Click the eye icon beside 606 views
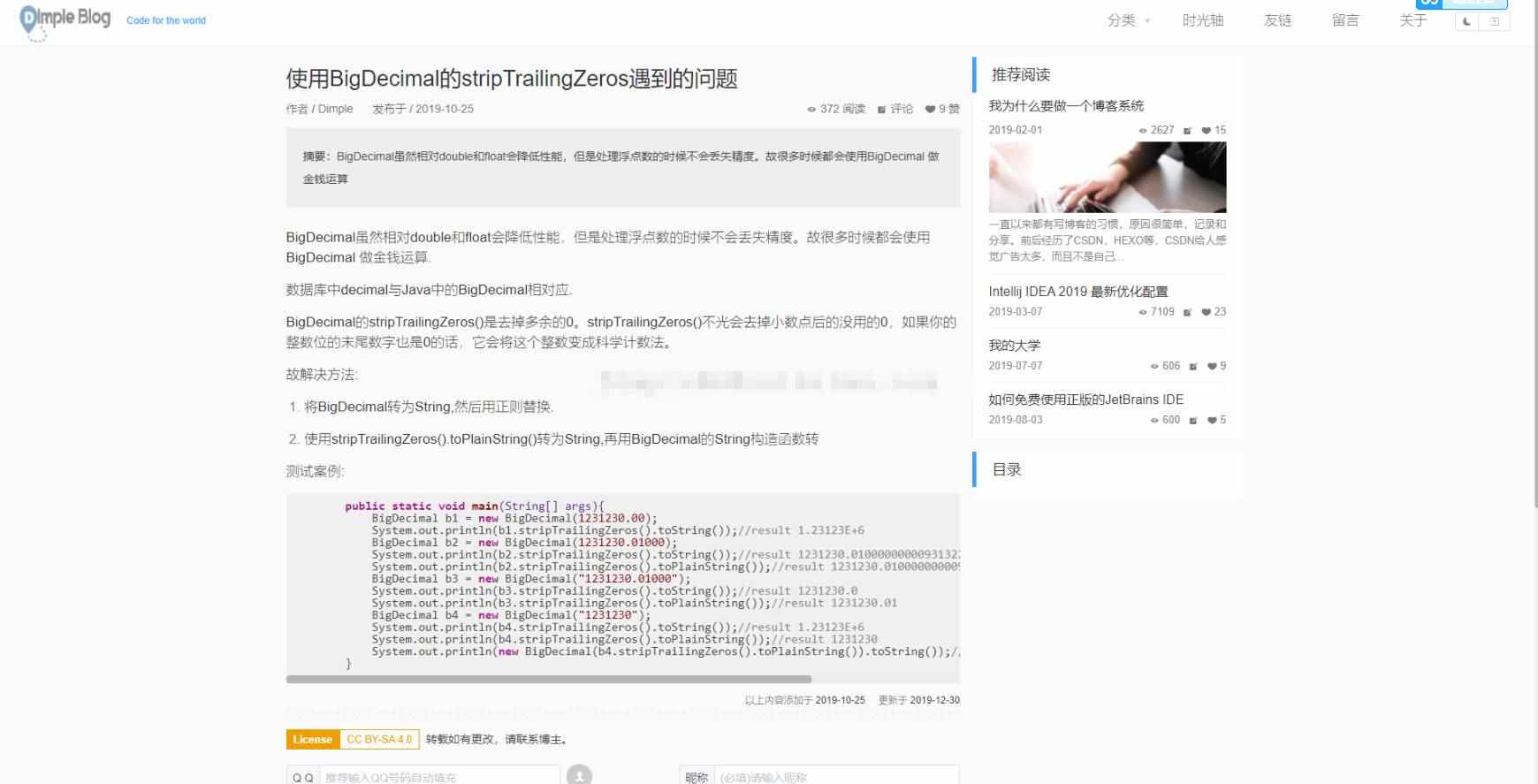 pyautogui.click(x=1154, y=366)
